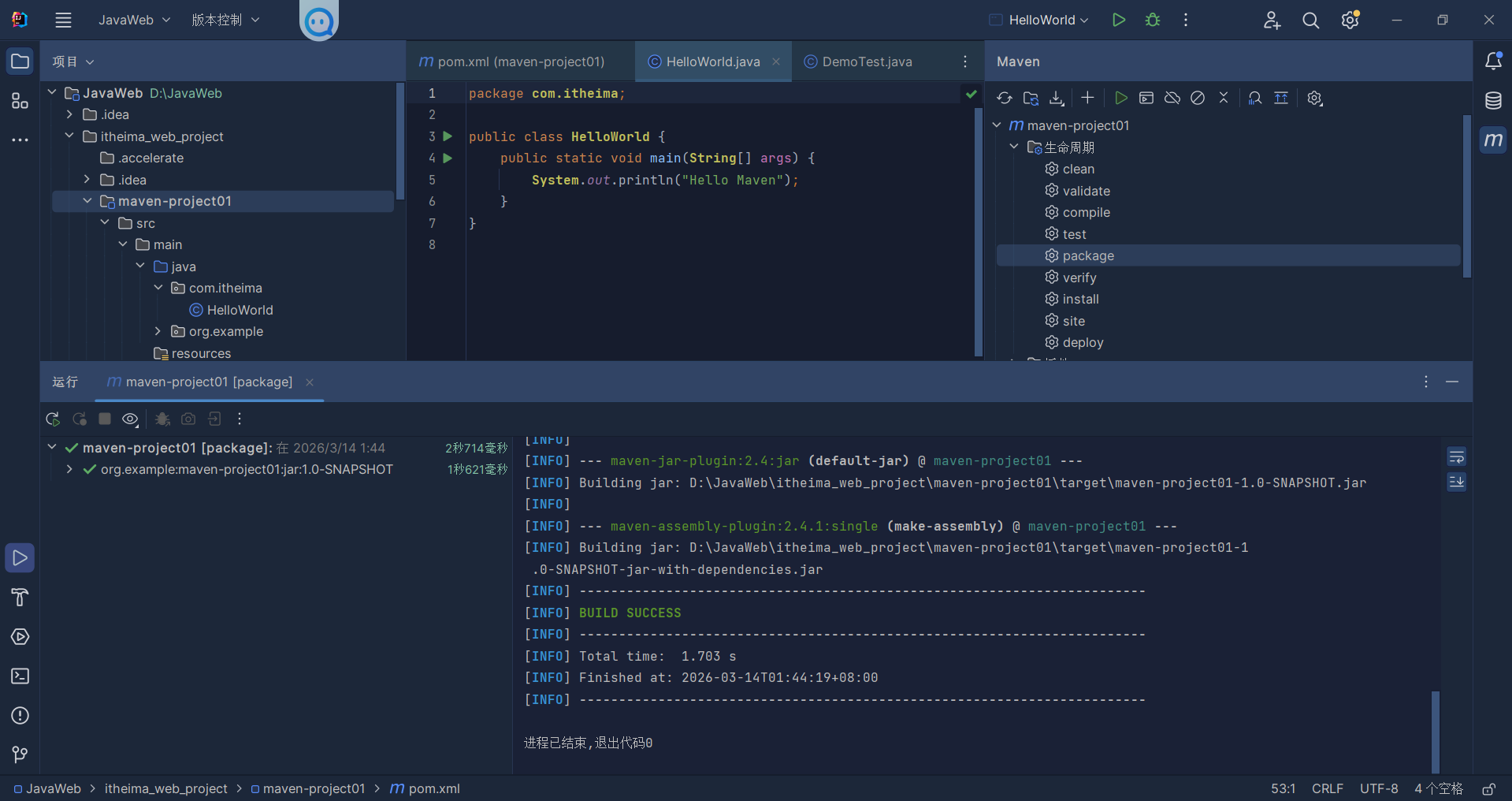Switch to pom.xml editor tab

tap(512, 61)
